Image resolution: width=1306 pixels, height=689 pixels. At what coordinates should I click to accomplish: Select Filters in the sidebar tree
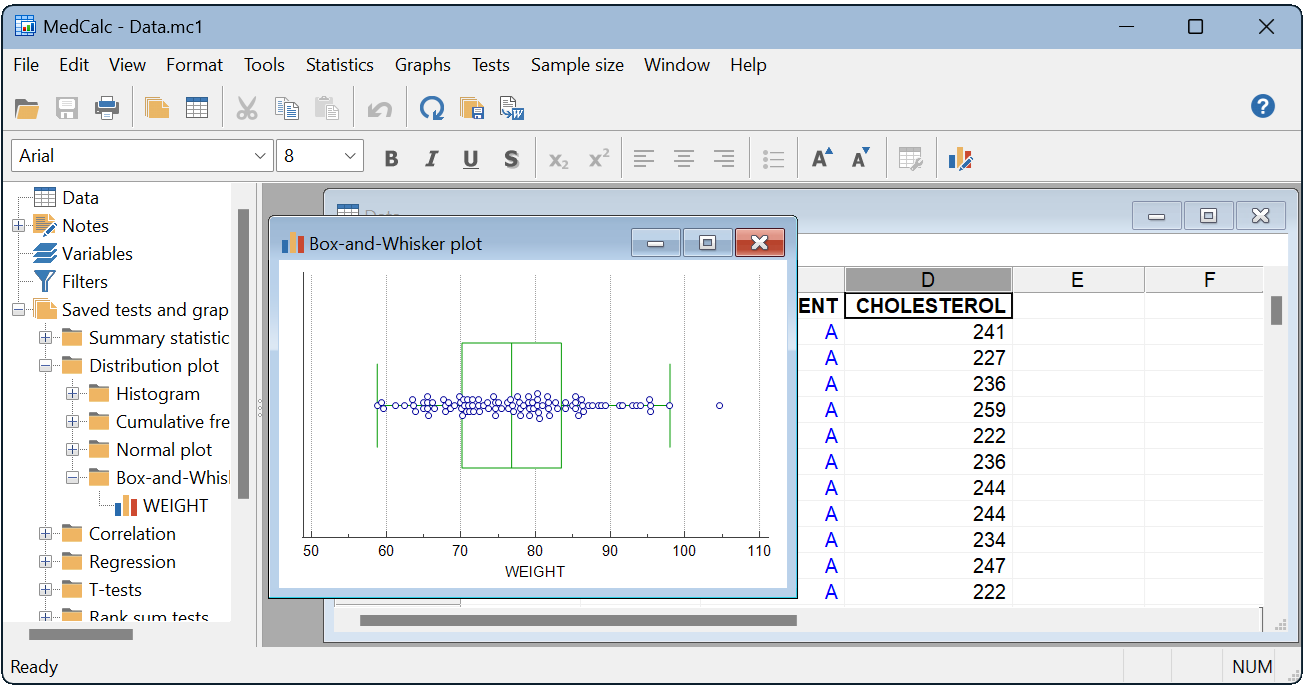tap(84, 282)
